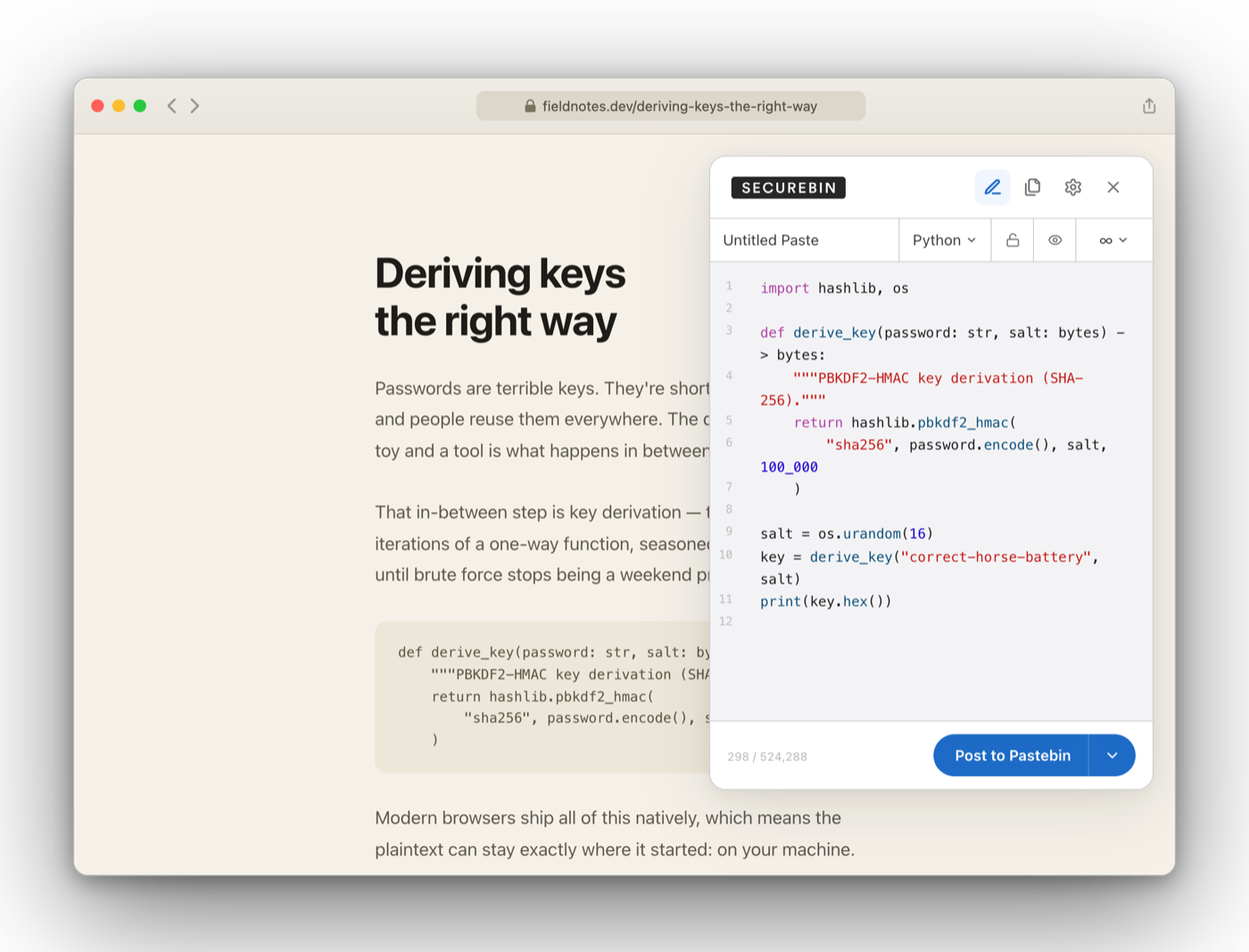This screenshot has height=952, width=1249.
Task: Click the Post to Pastebin button
Action: click(1012, 756)
